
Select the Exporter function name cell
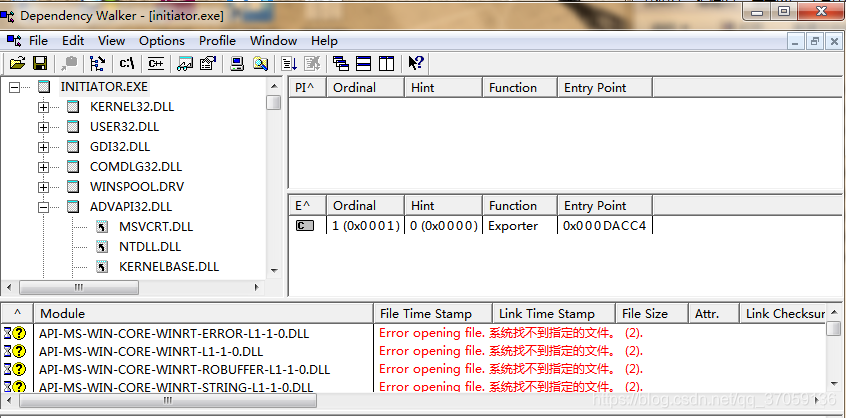[x=513, y=226]
